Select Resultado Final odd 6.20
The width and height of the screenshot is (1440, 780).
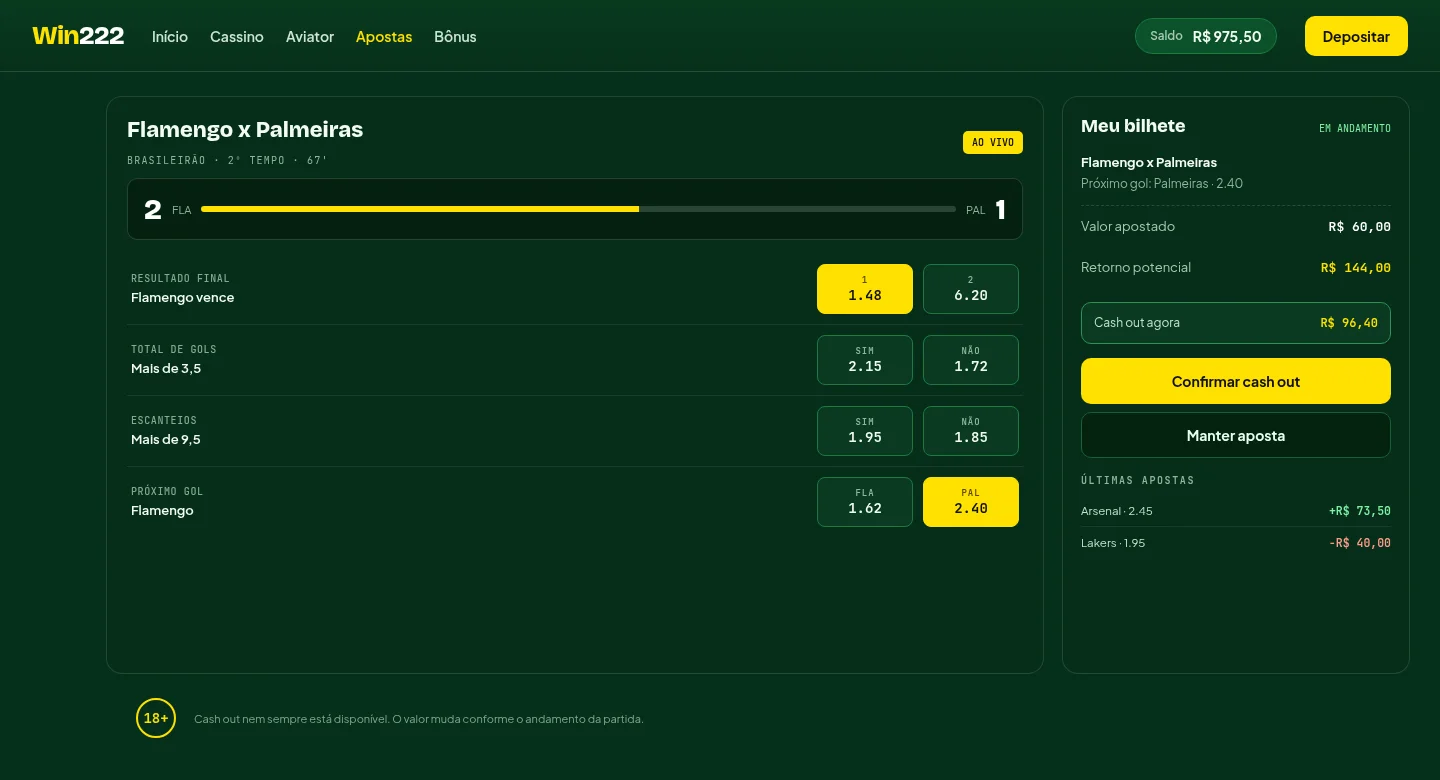coord(971,289)
